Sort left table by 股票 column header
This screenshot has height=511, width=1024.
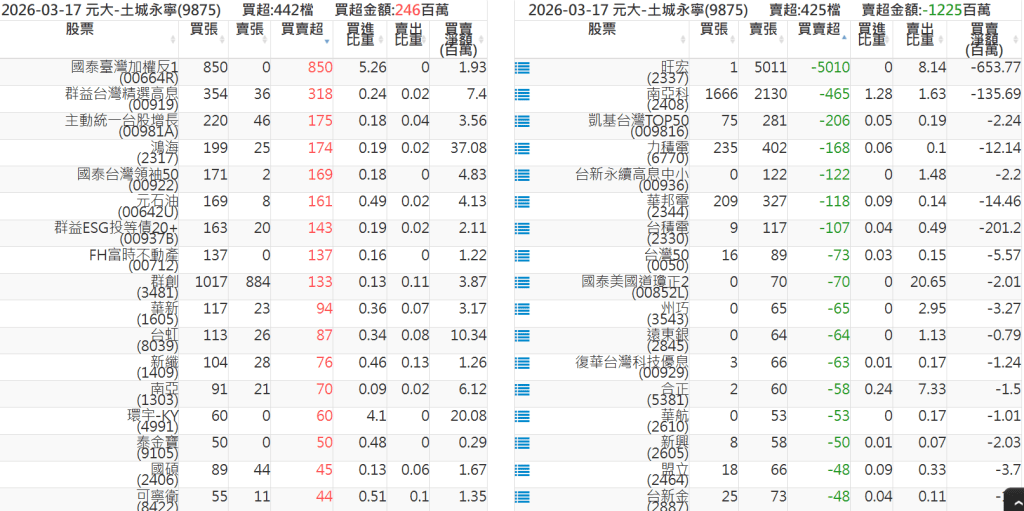(80, 30)
